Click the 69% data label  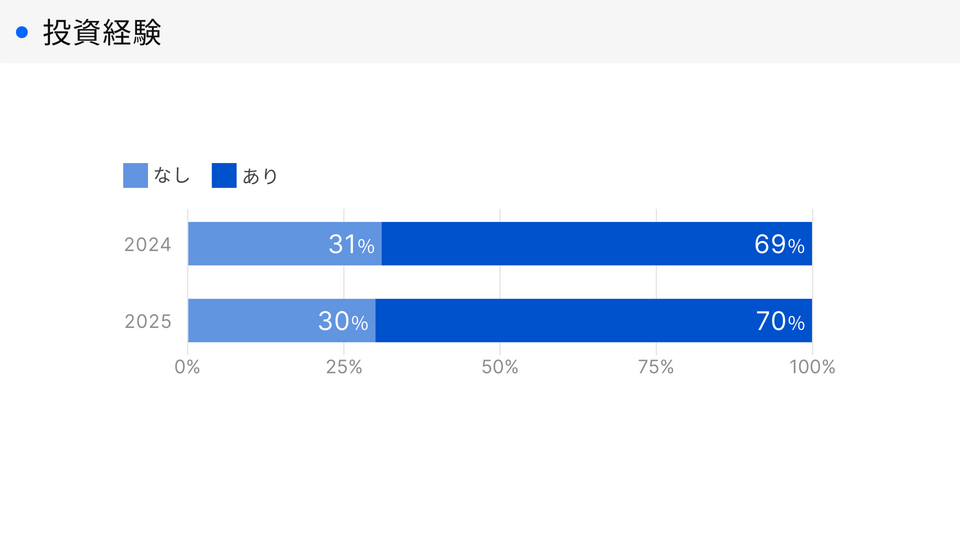tap(779, 245)
